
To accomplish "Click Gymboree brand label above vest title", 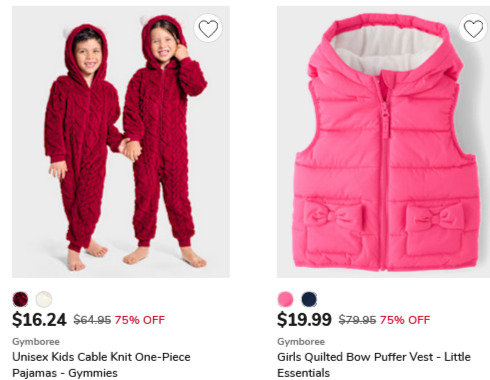I will click(x=301, y=342).
